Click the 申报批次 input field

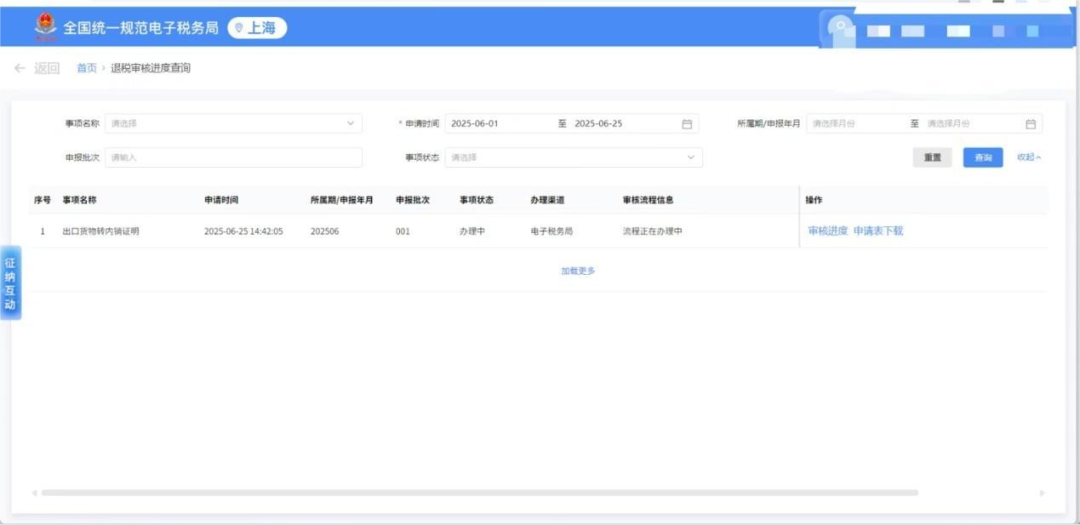(x=233, y=157)
